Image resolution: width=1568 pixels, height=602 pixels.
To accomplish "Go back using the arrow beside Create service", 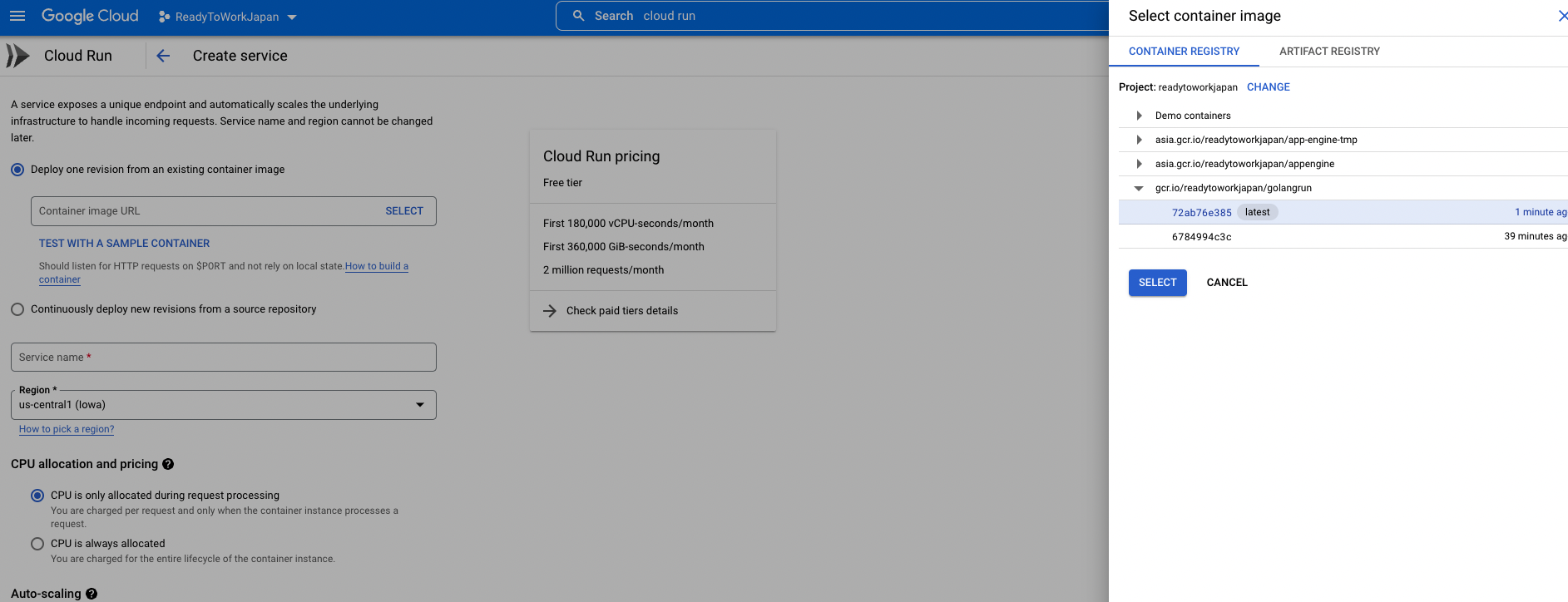I will click(x=163, y=56).
